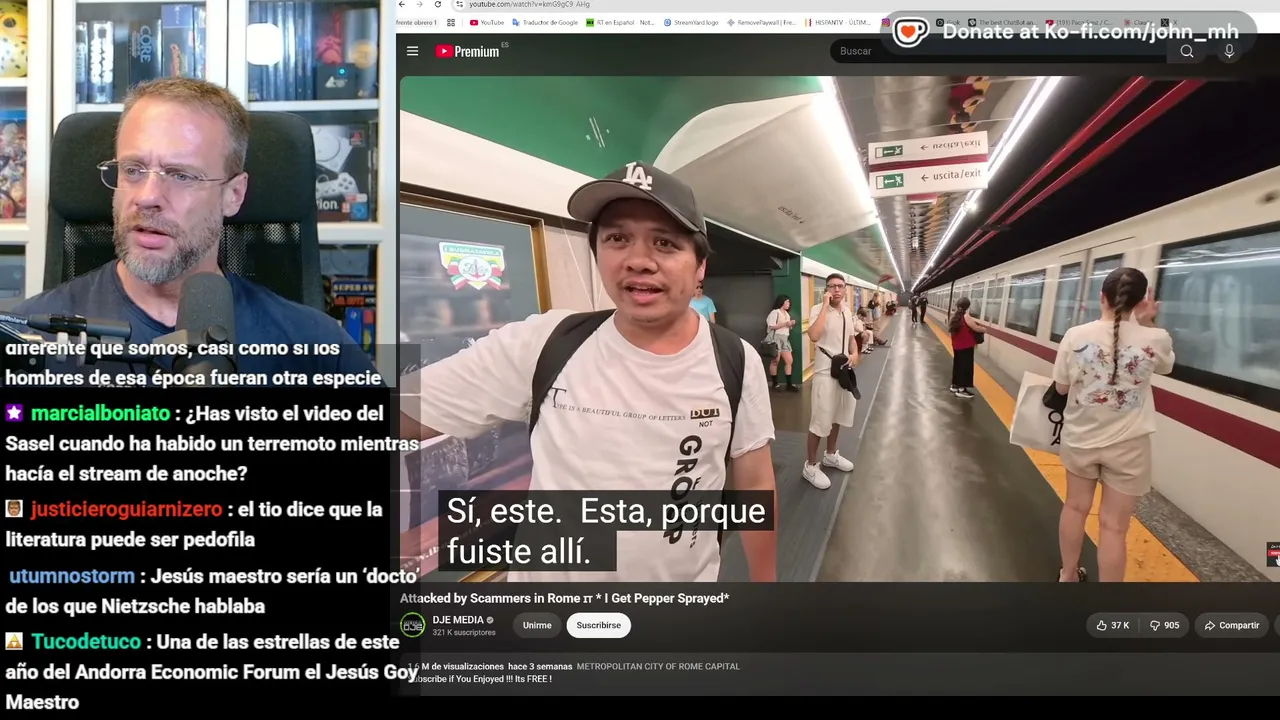This screenshot has width=1280, height=720.
Task: Open the RemovePaywall bookmark
Action: pyautogui.click(x=761, y=22)
